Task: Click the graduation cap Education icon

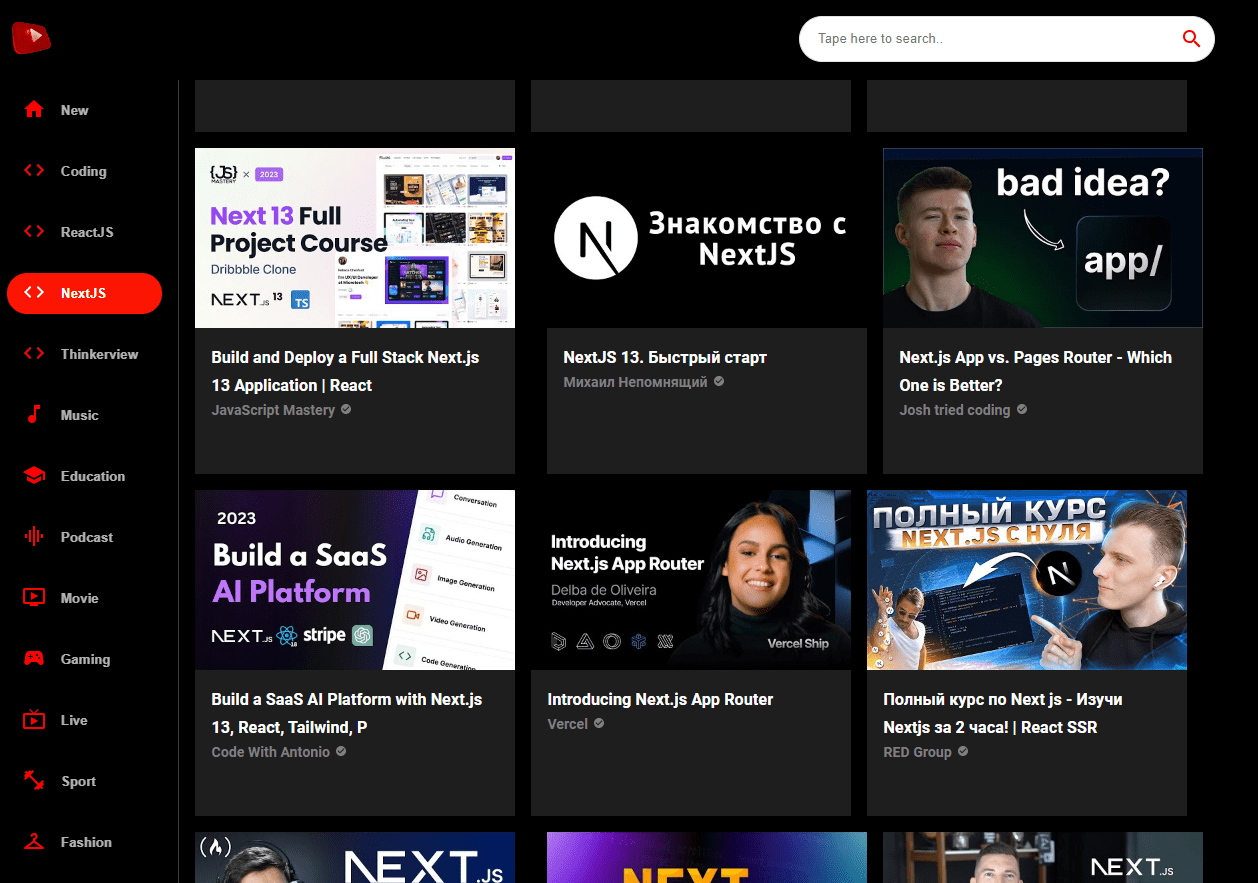Action: point(34,476)
